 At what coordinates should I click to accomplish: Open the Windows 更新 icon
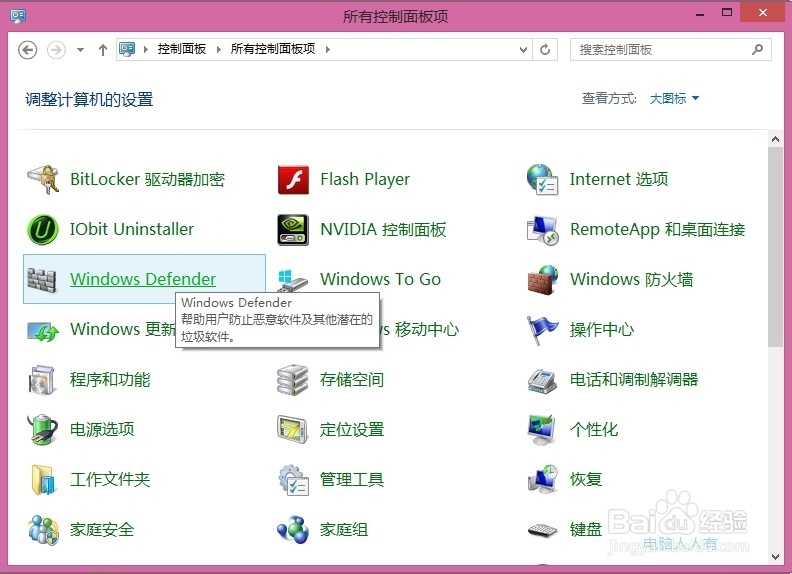(43, 330)
